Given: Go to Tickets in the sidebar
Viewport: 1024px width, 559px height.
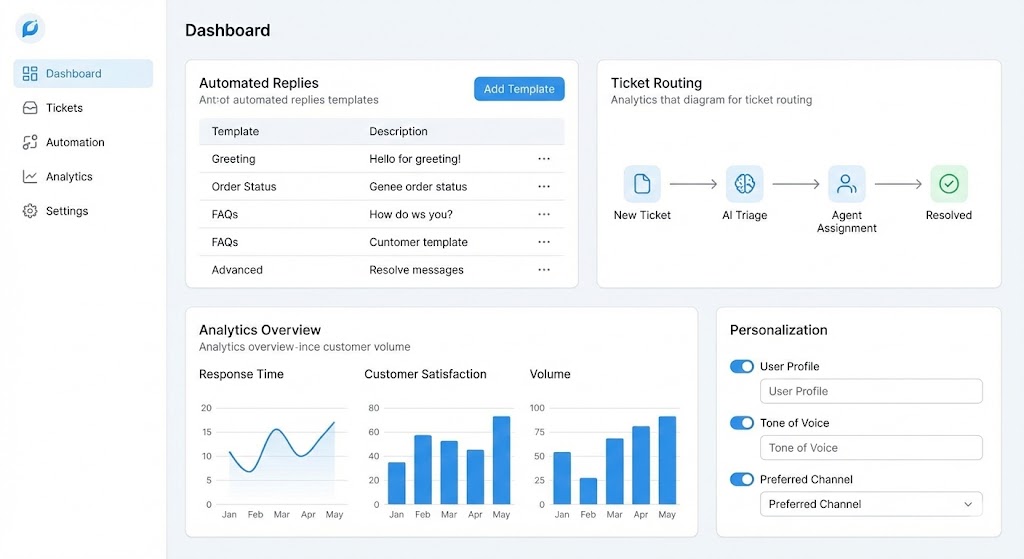Looking at the screenshot, I should coord(83,108).
